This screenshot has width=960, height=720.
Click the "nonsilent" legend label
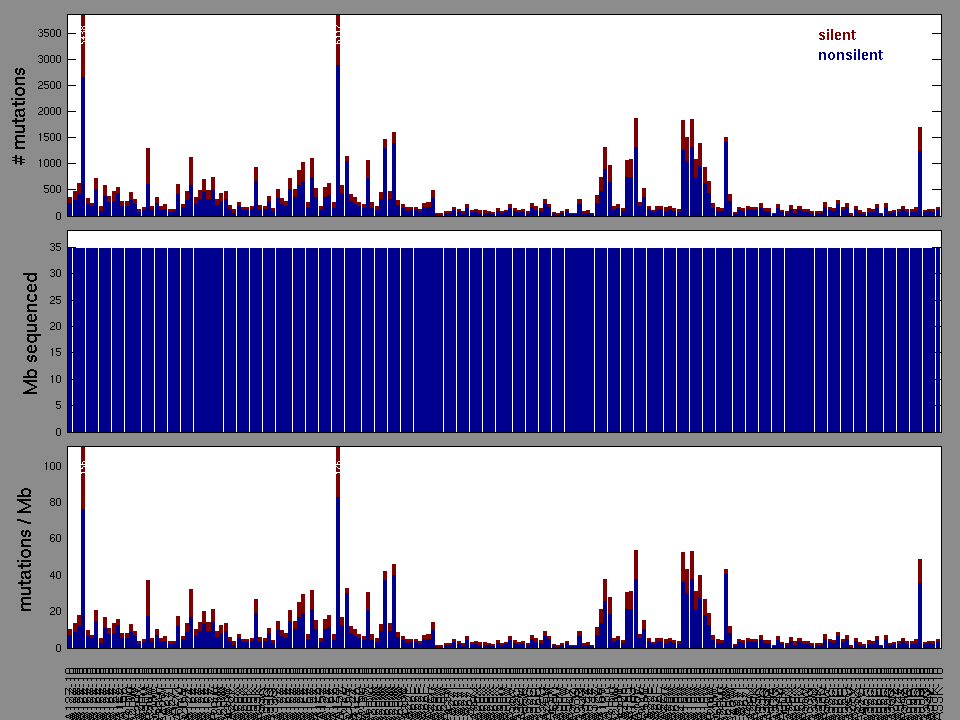tap(850, 55)
